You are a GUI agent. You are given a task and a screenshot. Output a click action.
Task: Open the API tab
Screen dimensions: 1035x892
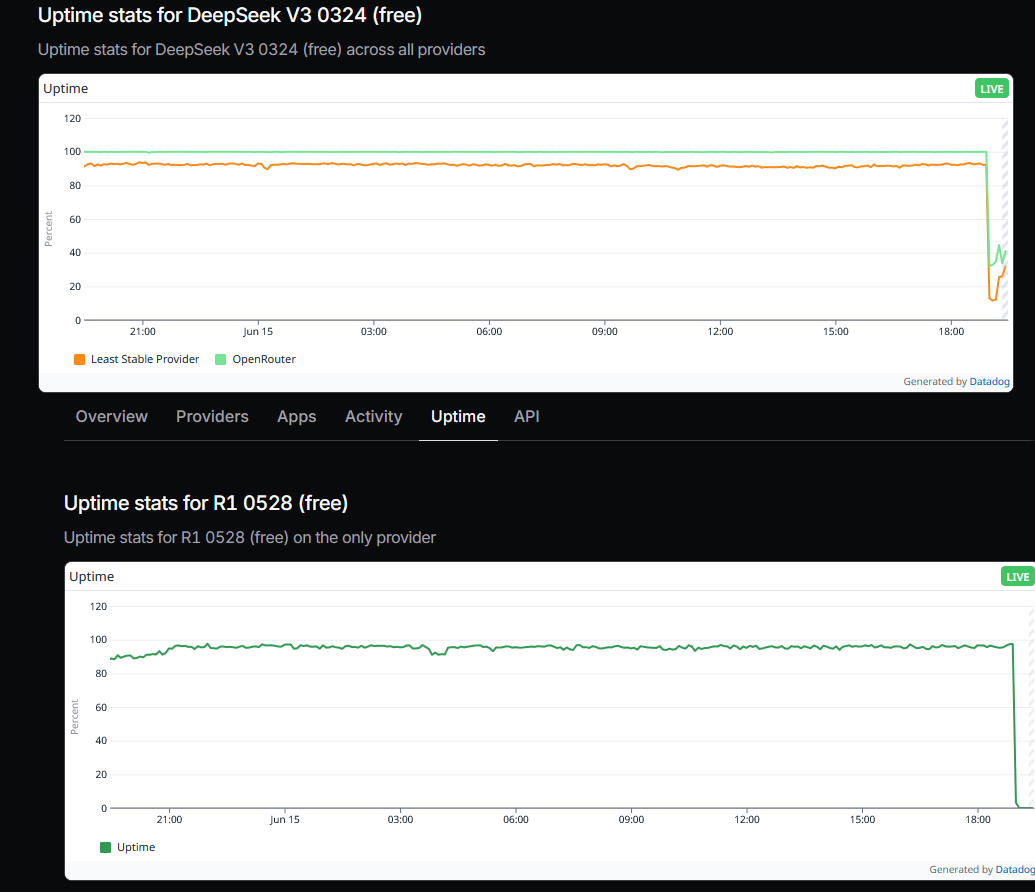tap(527, 417)
